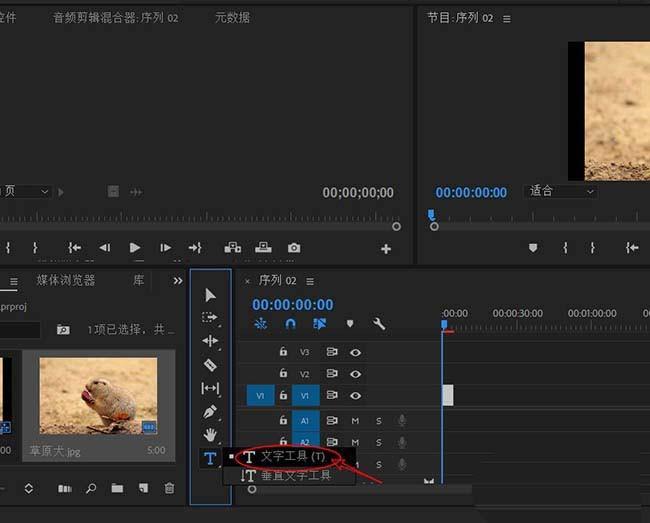Open program monitor 节目:序列 02 panel menu

click(507, 19)
